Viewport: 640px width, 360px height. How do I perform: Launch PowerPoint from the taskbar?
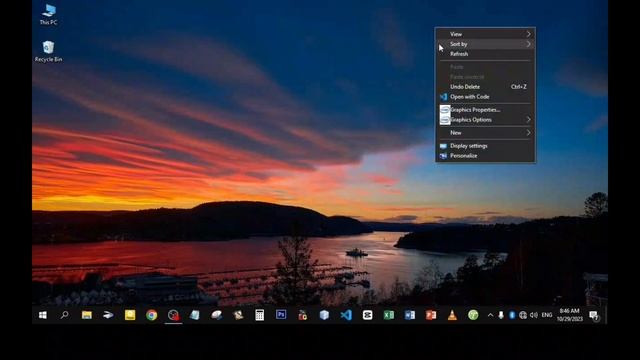click(431, 315)
